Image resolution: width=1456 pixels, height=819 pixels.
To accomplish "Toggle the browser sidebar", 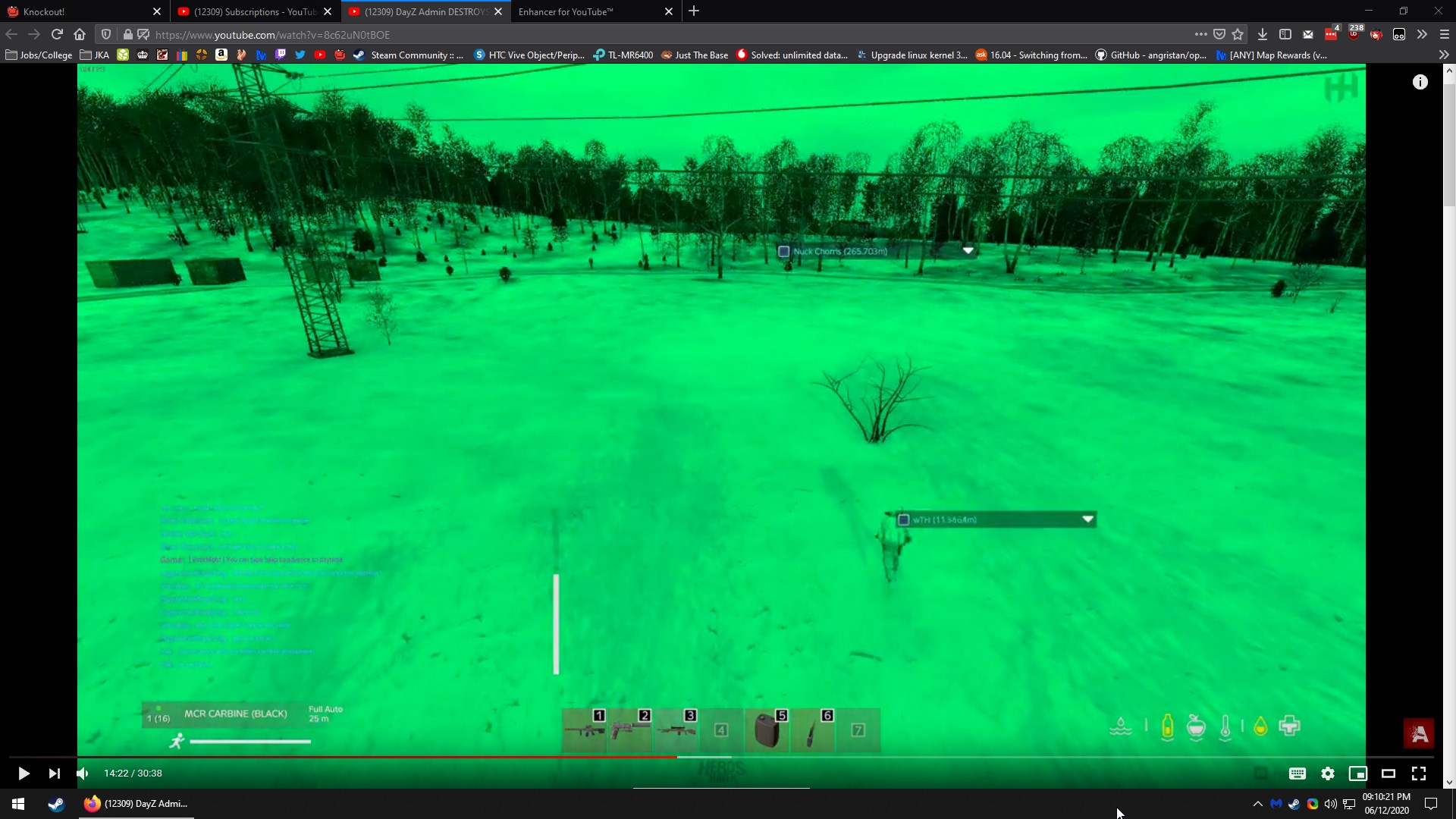I will pos(1285,34).
